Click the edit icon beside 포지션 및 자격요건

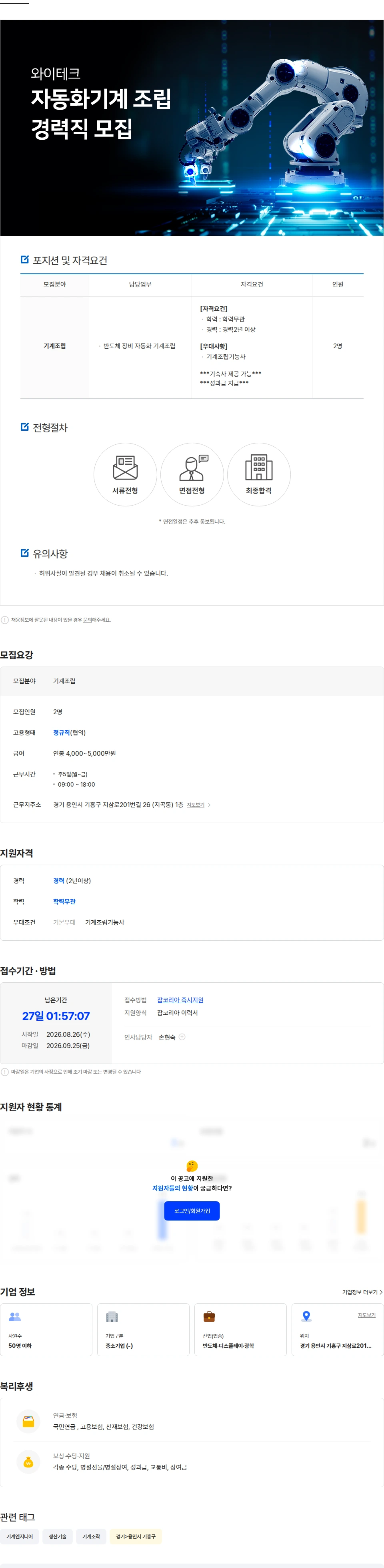pos(25,259)
